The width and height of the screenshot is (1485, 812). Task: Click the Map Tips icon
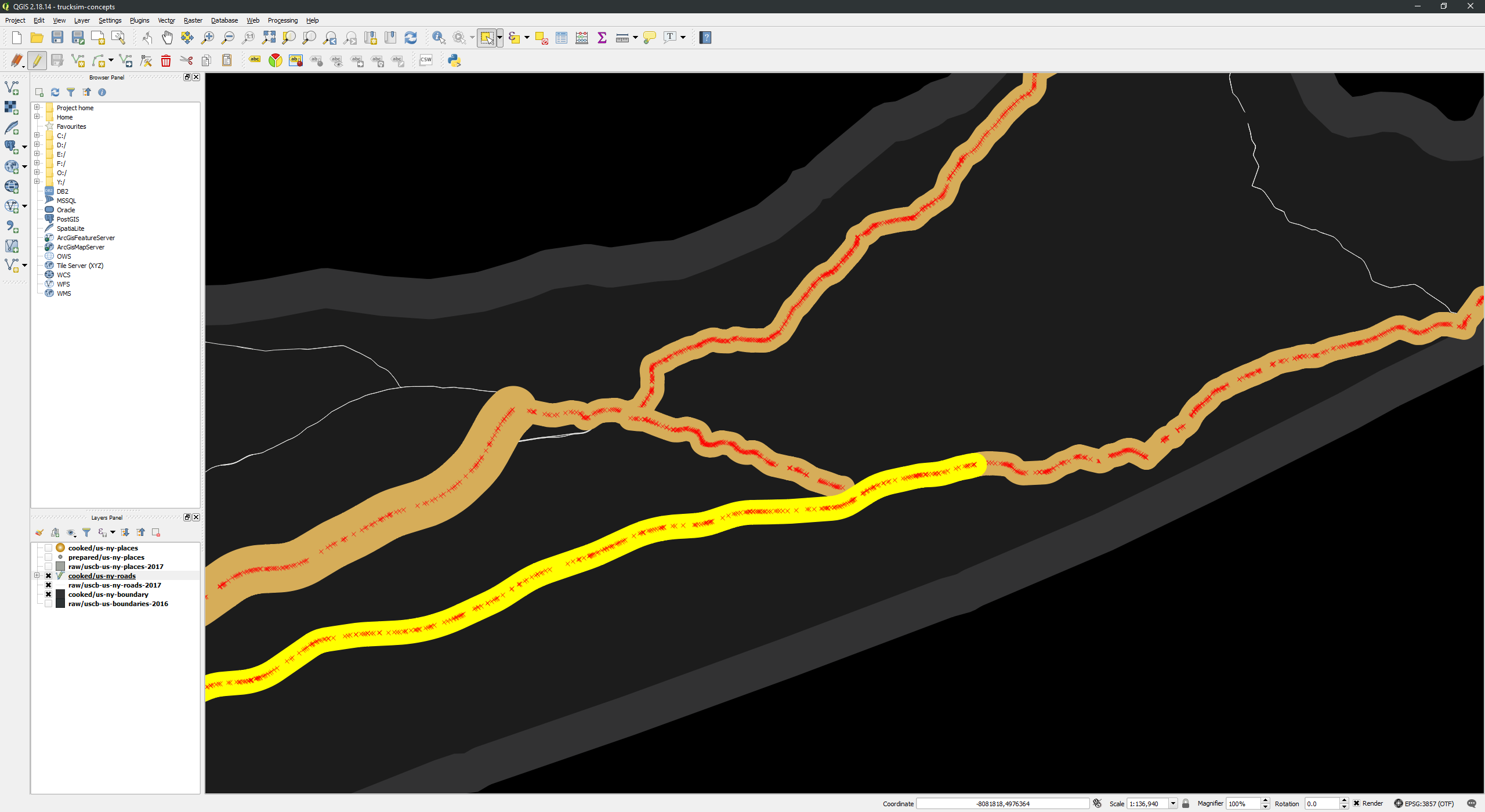[x=650, y=38]
